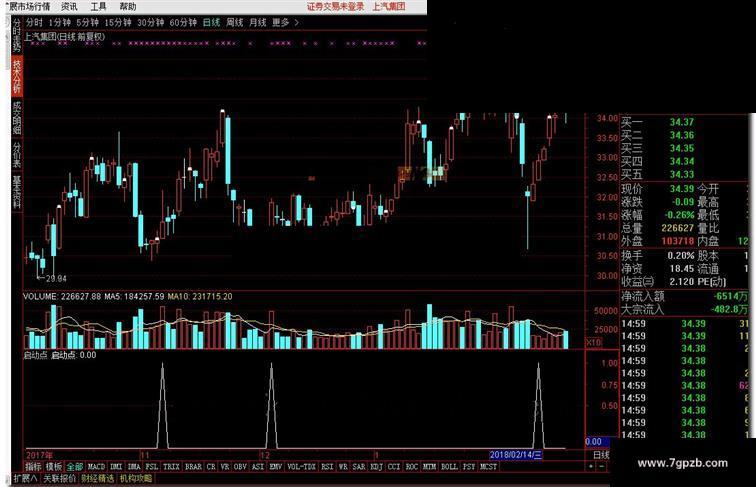Click the 2018/02/14 date marker
The height and width of the screenshot is (487, 756).
coord(516,454)
